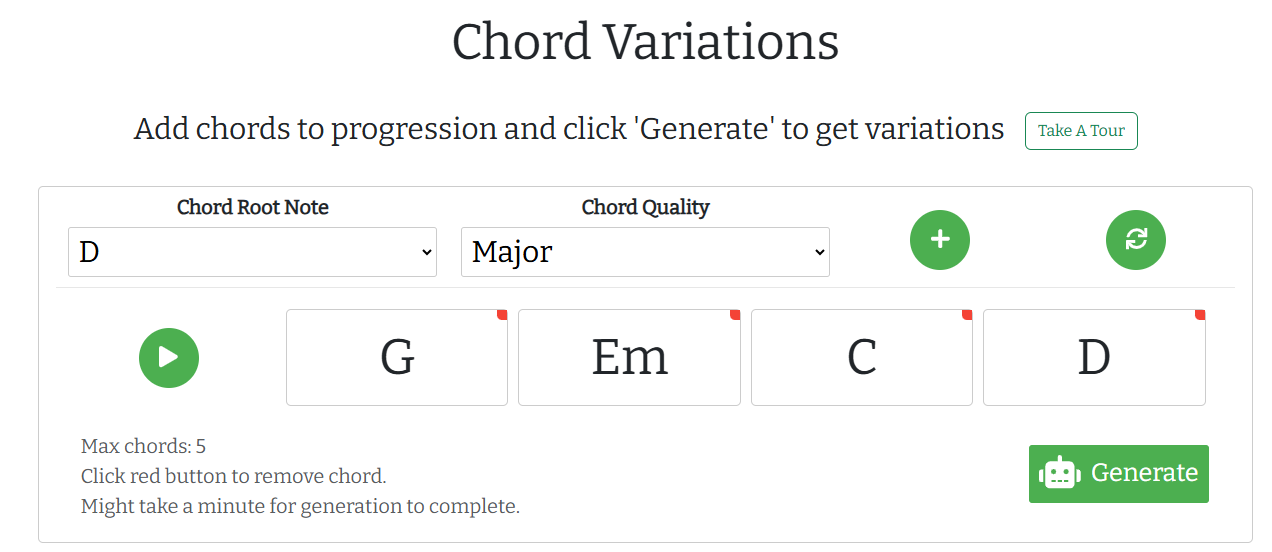1272x552 pixels.
Task: Click the Chord Root Note label
Action: pyautogui.click(x=252, y=207)
